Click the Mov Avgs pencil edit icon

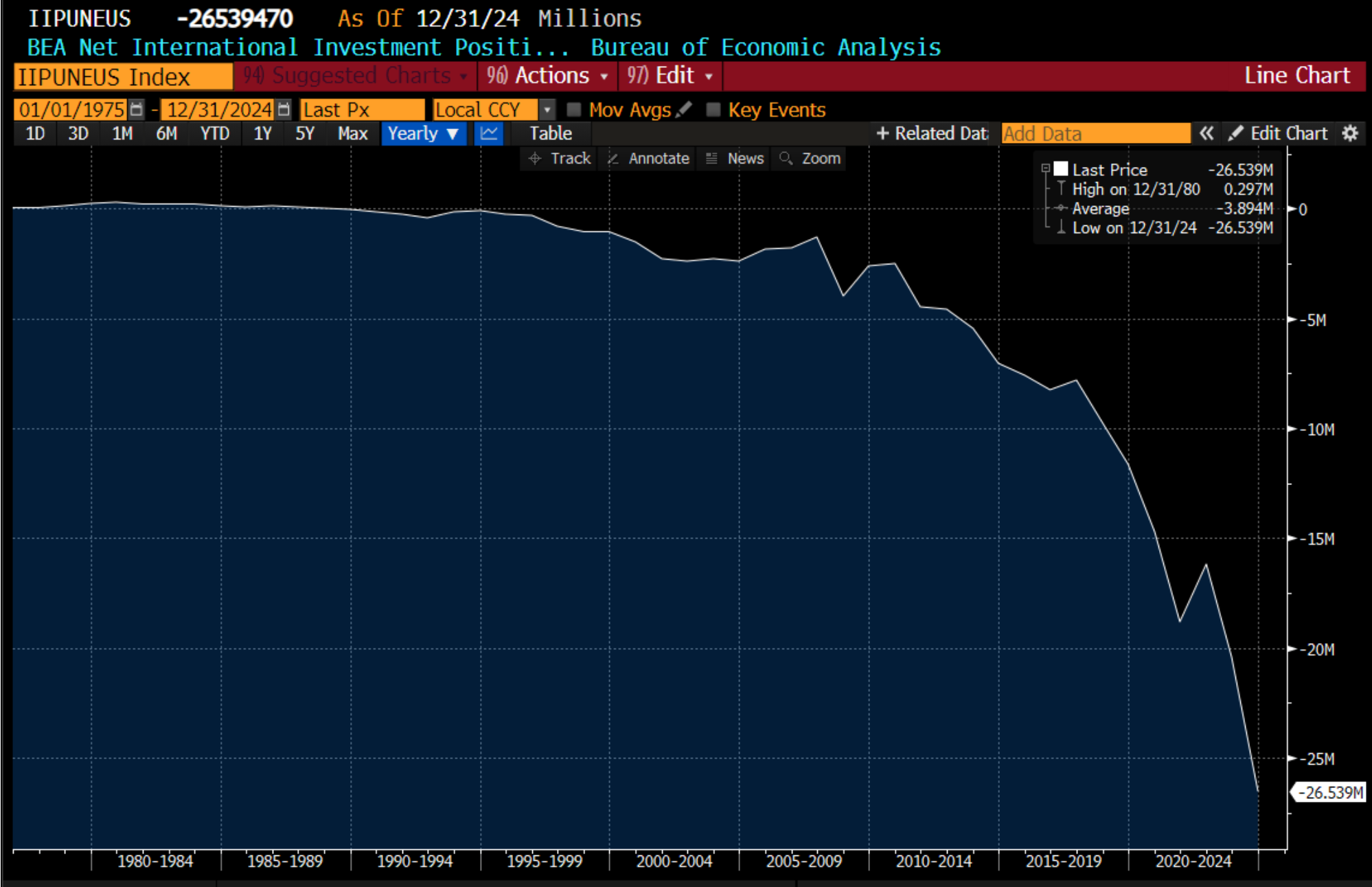pyautogui.click(x=683, y=110)
